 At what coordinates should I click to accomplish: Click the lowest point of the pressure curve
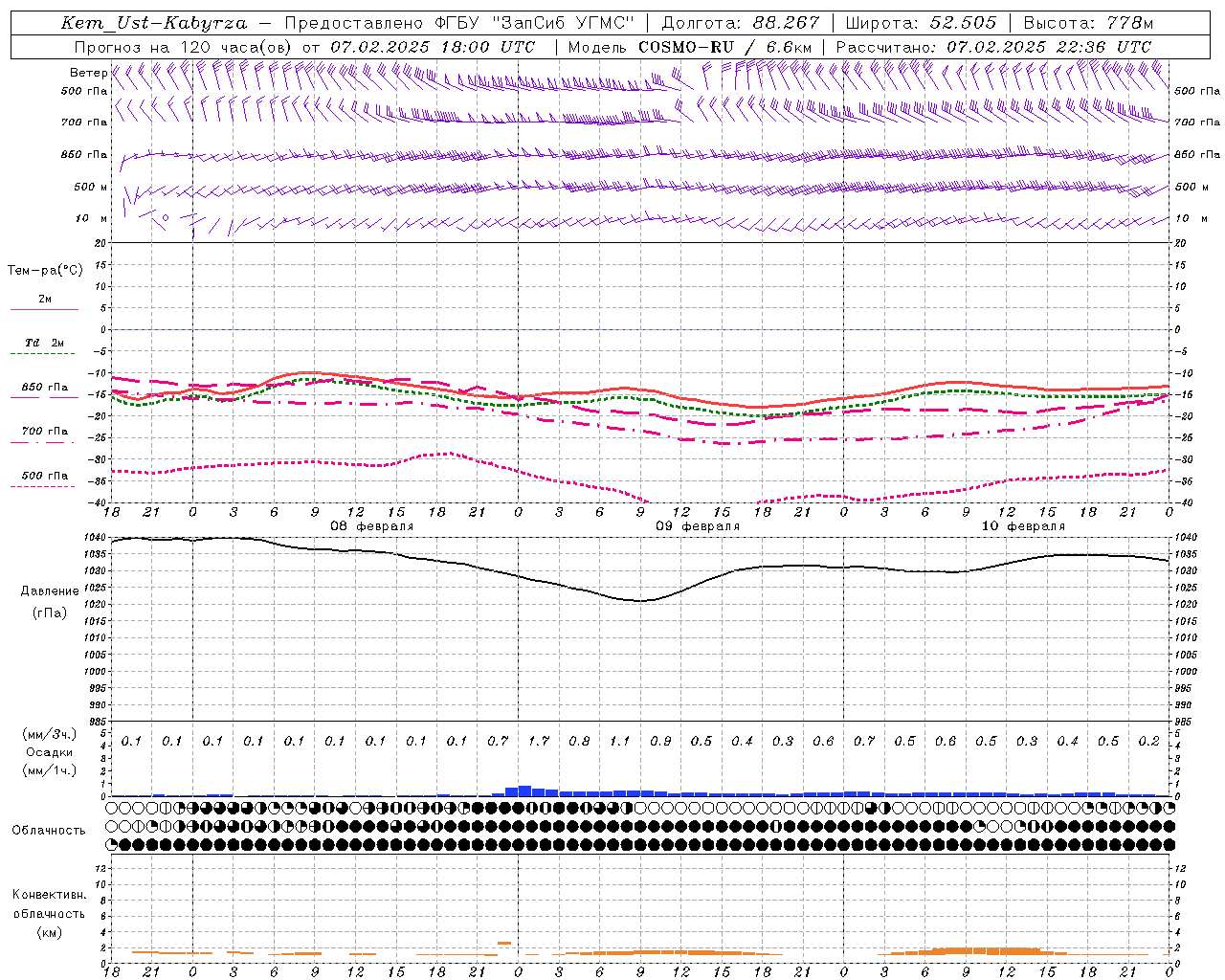point(641,601)
